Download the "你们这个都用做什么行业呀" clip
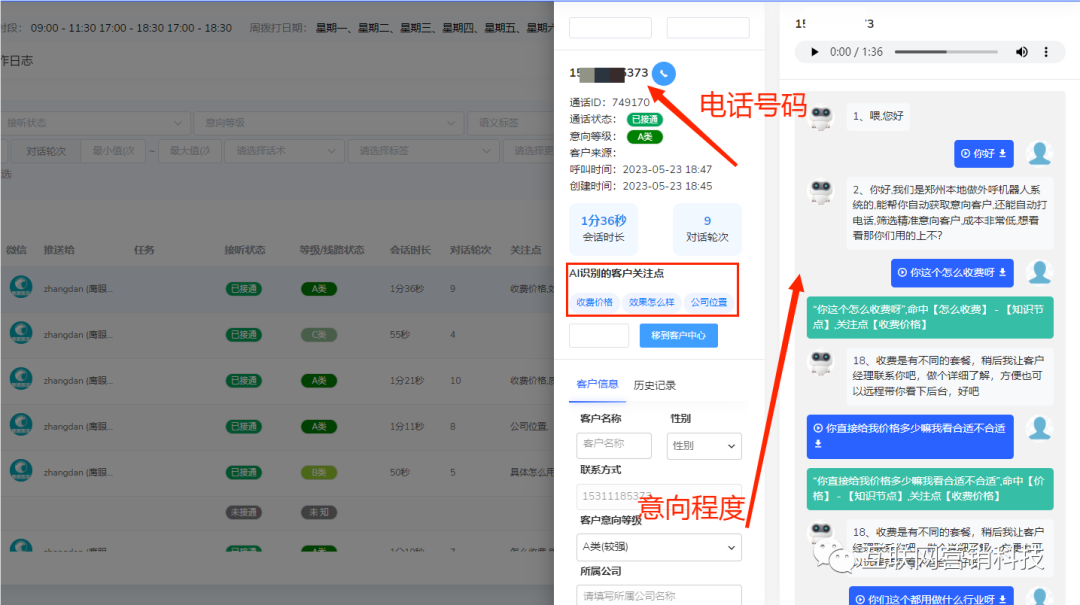This screenshot has width=1080, height=605. pyautogui.click(x=1002, y=599)
